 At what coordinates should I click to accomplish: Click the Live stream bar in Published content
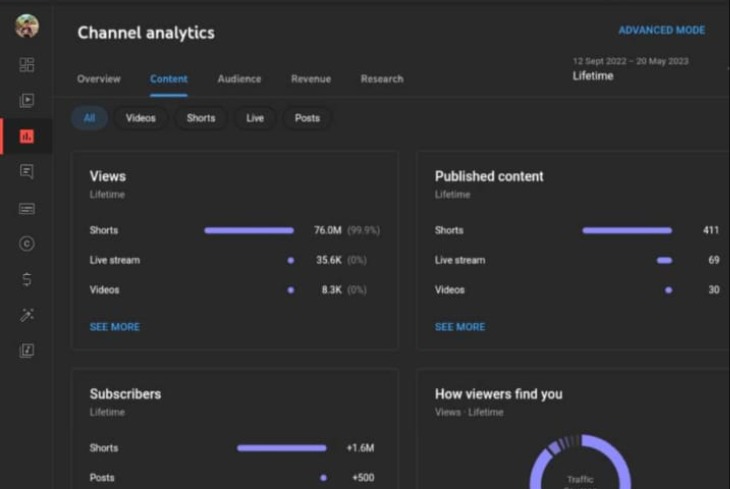click(x=664, y=260)
